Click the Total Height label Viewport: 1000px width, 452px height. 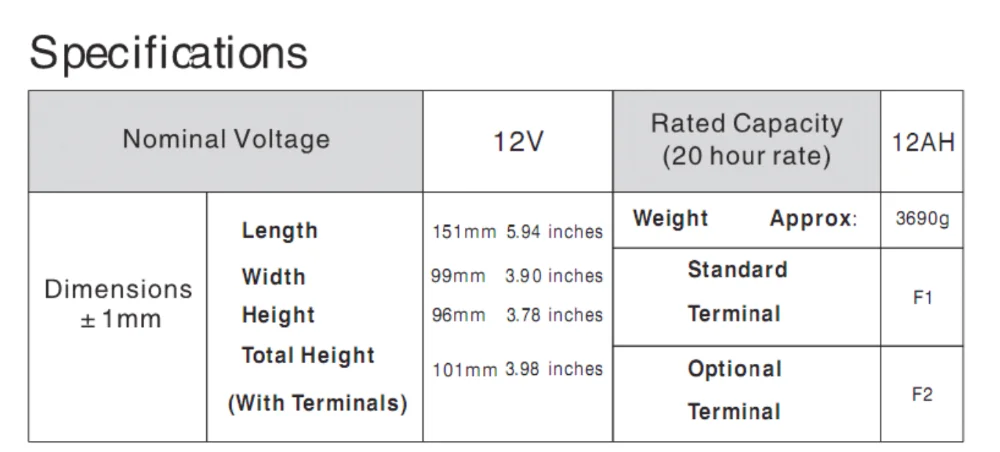click(308, 356)
